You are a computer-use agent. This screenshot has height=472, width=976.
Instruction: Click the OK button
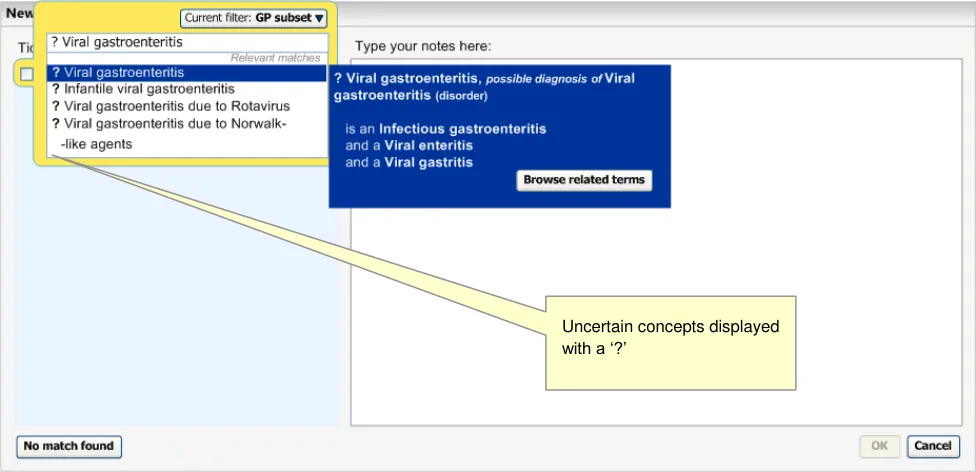[879, 446]
